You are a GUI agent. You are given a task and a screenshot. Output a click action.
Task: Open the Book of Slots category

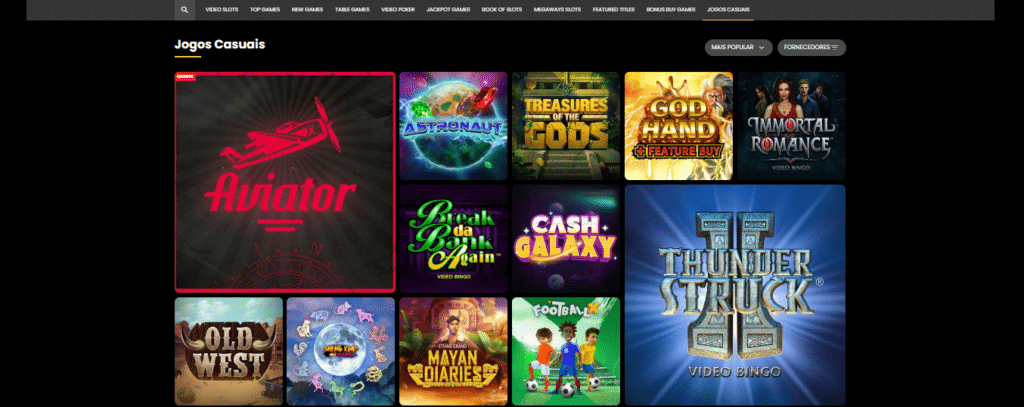(x=502, y=10)
